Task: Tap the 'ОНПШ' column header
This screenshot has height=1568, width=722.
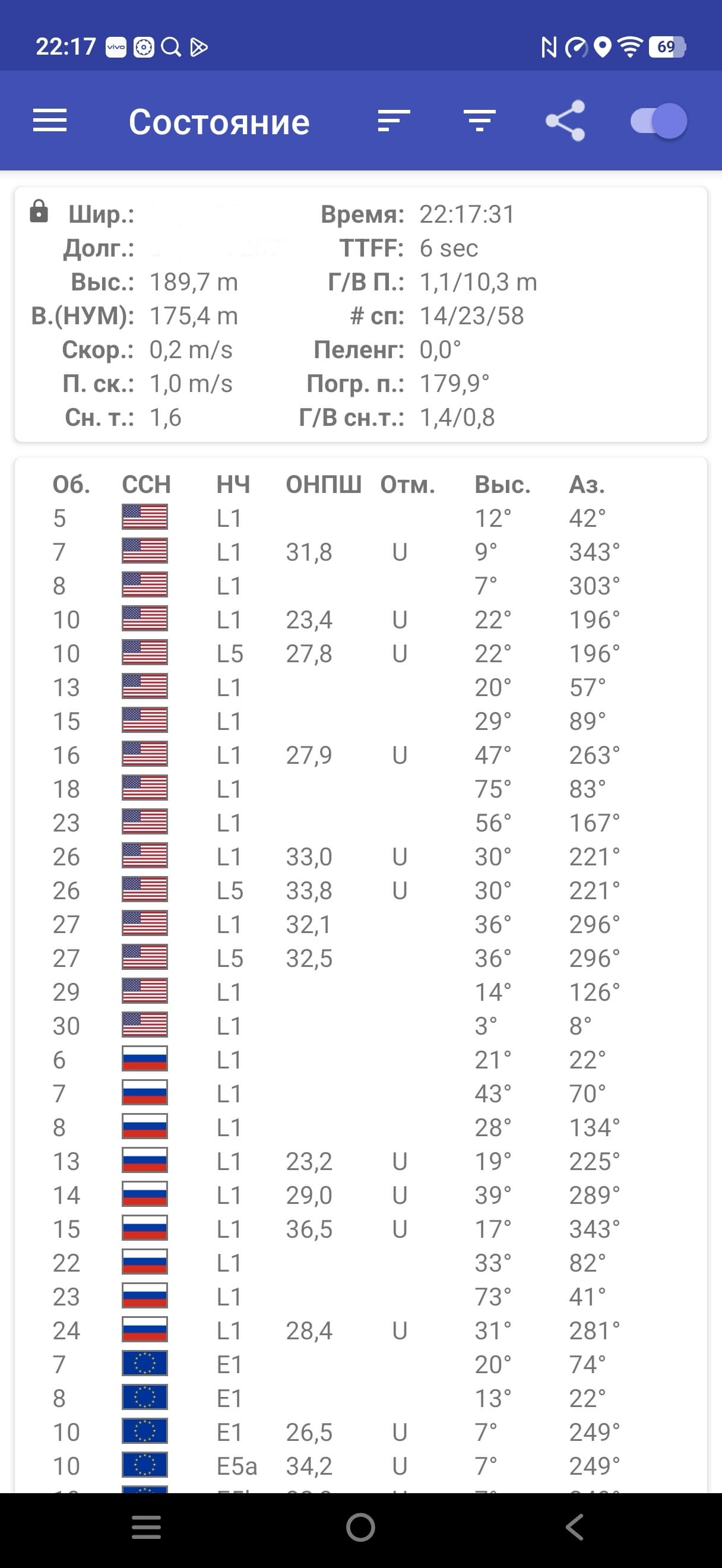Action: [x=324, y=485]
